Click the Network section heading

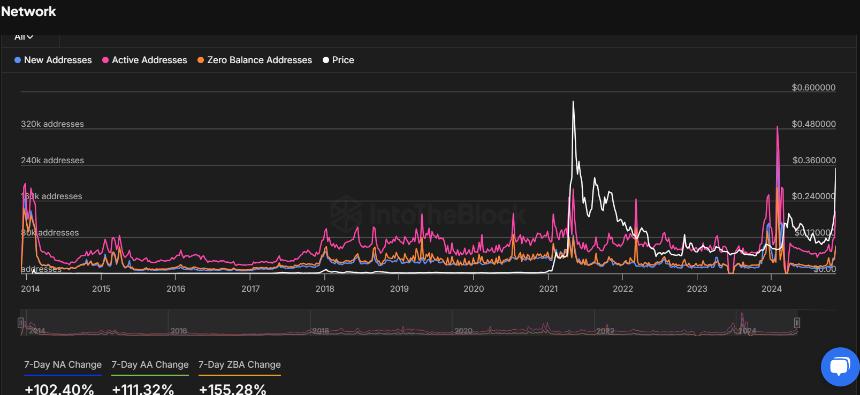point(29,11)
